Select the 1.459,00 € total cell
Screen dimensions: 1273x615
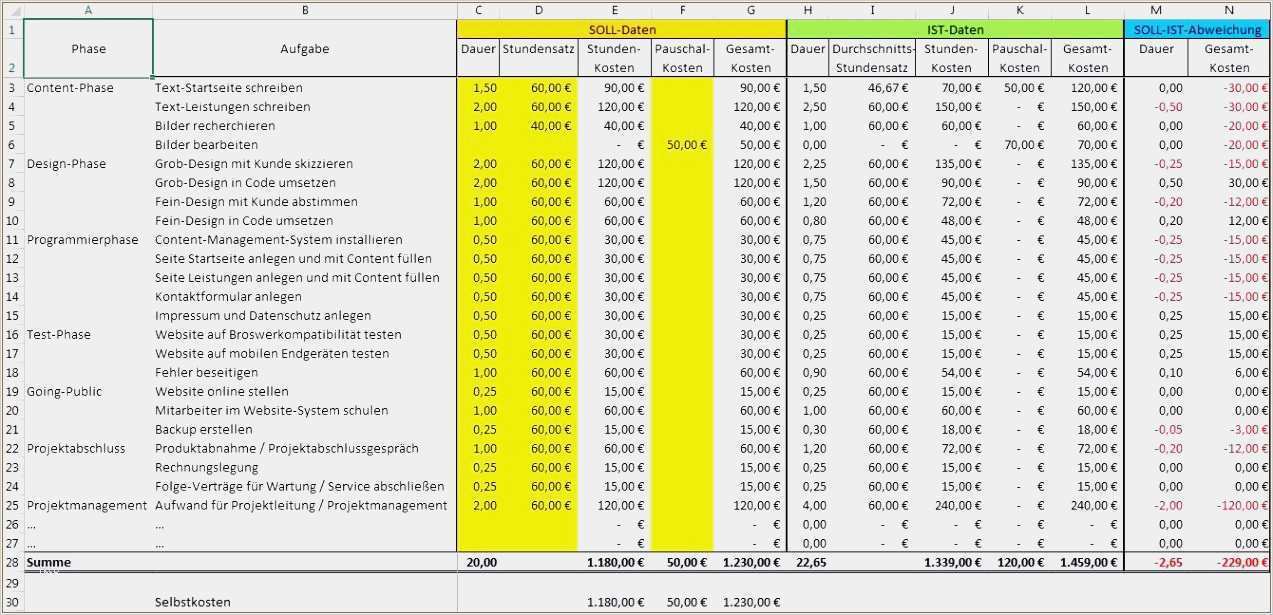1087,562
